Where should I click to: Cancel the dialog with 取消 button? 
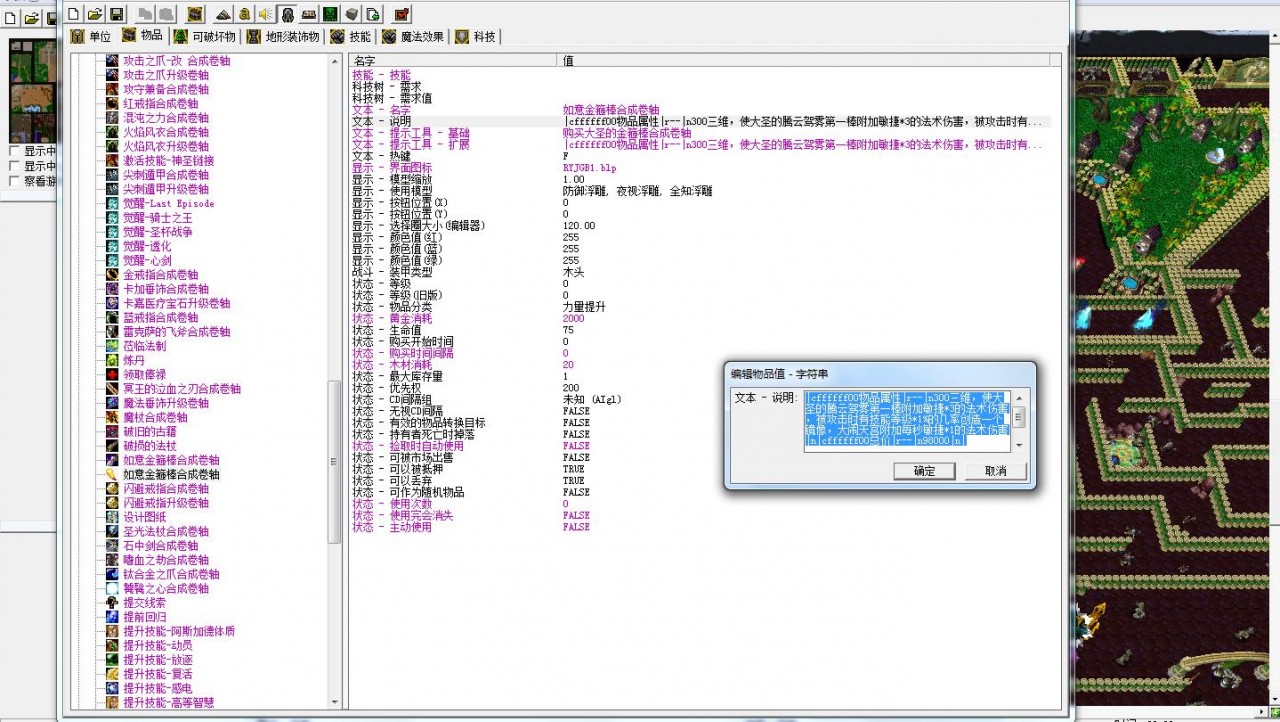point(995,471)
